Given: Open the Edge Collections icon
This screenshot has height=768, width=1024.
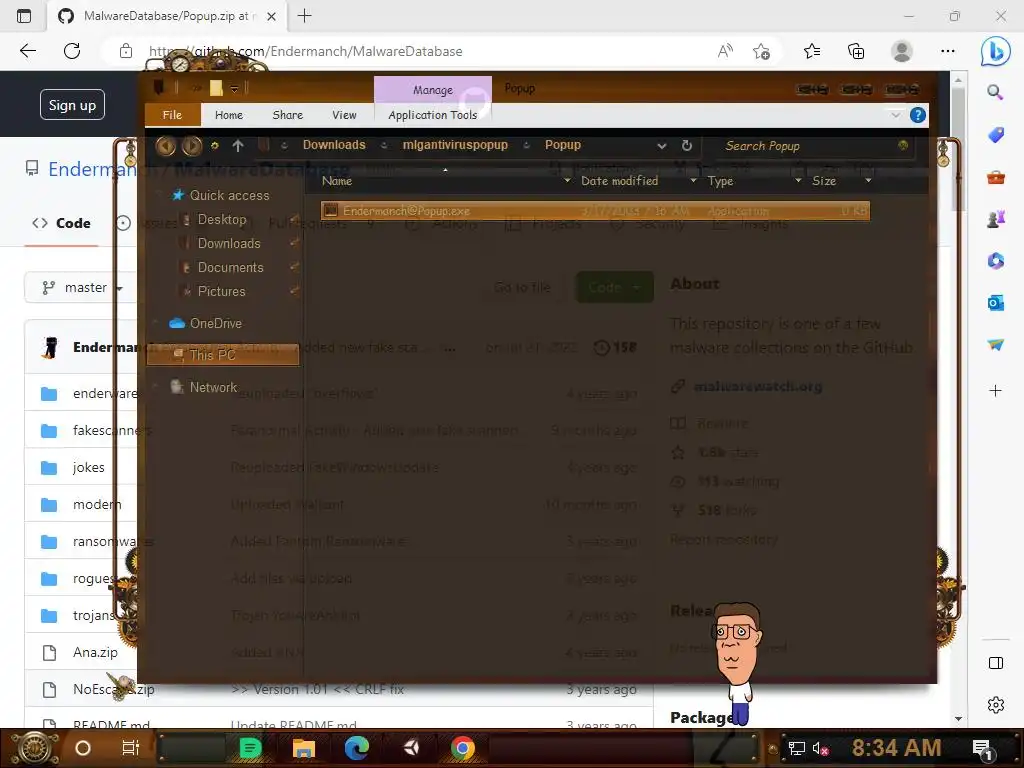Looking at the screenshot, I should pos(856,51).
